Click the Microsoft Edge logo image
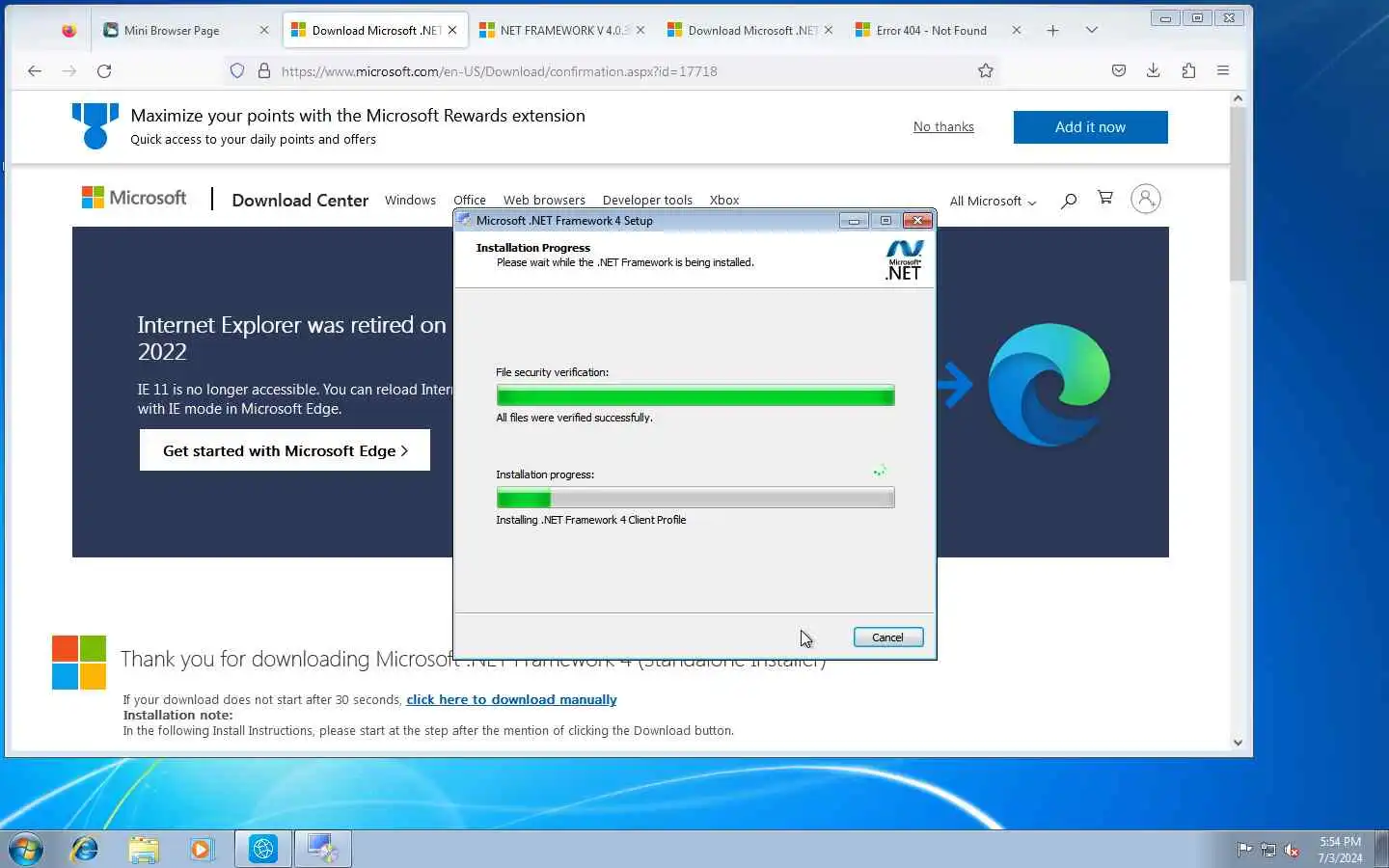 pyautogui.click(x=1049, y=386)
